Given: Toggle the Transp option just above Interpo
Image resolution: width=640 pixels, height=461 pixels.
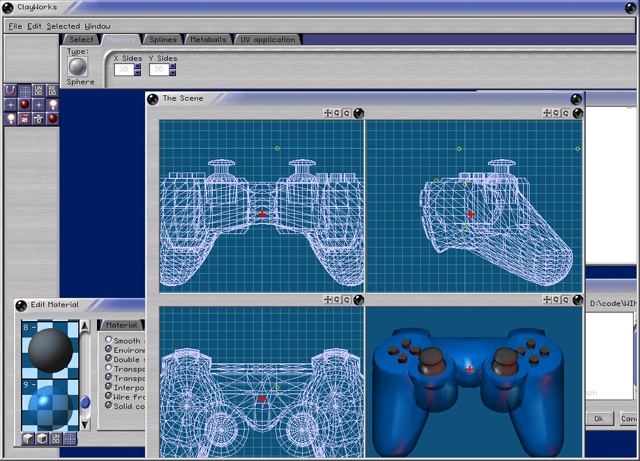Looking at the screenshot, I should pyautogui.click(x=109, y=377).
